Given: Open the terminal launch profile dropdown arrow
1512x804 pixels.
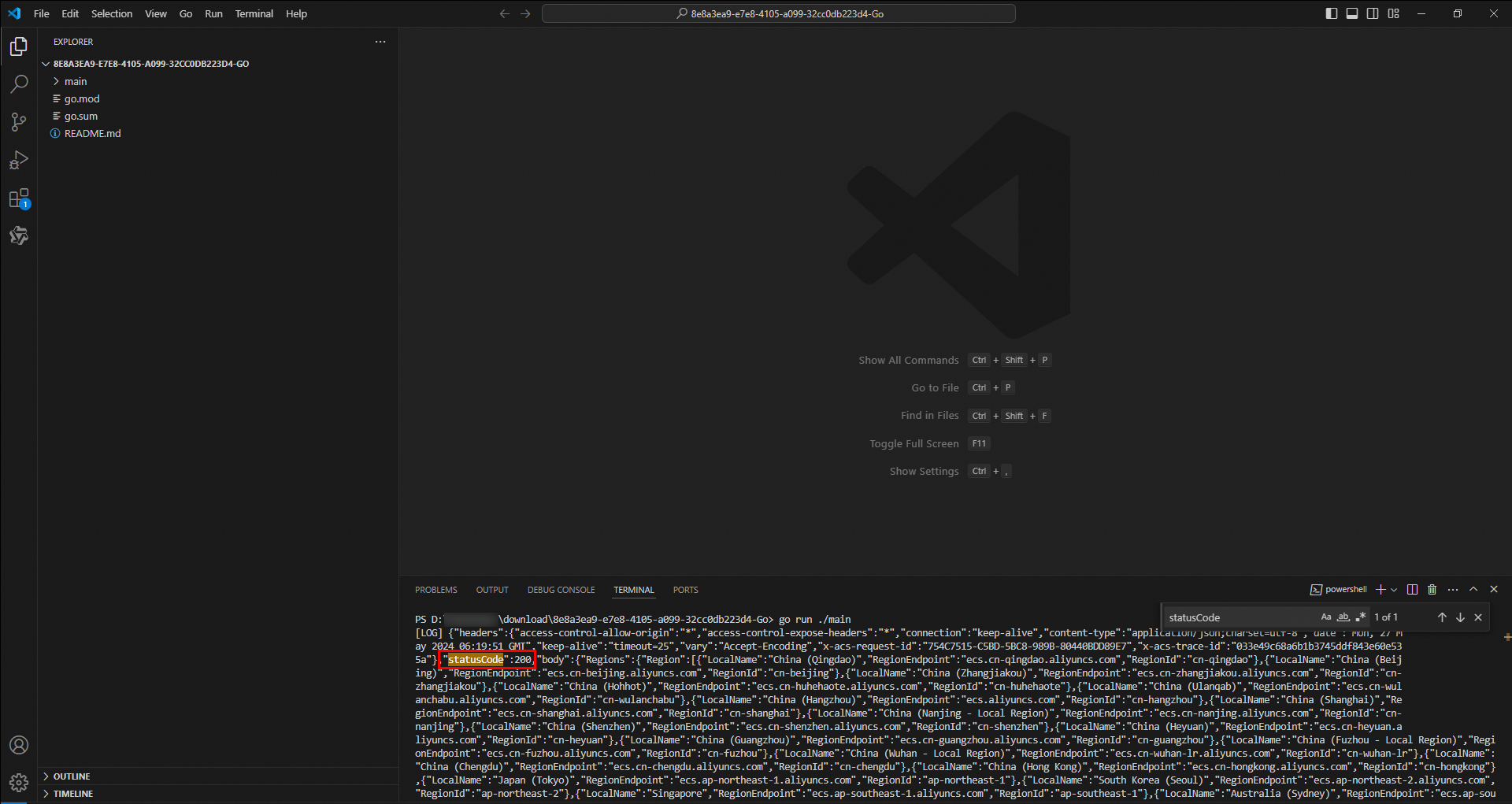Looking at the screenshot, I should point(1394,590).
